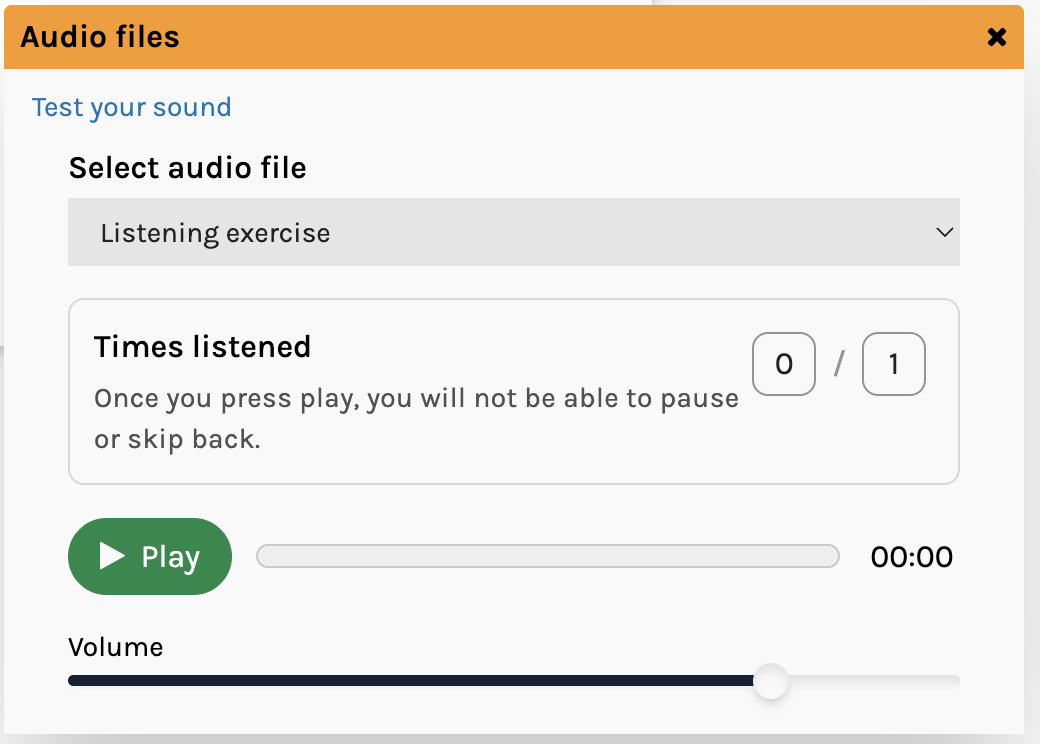Click the white play triangle icon
Screen dimensions: 1040x744
[112, 556]
